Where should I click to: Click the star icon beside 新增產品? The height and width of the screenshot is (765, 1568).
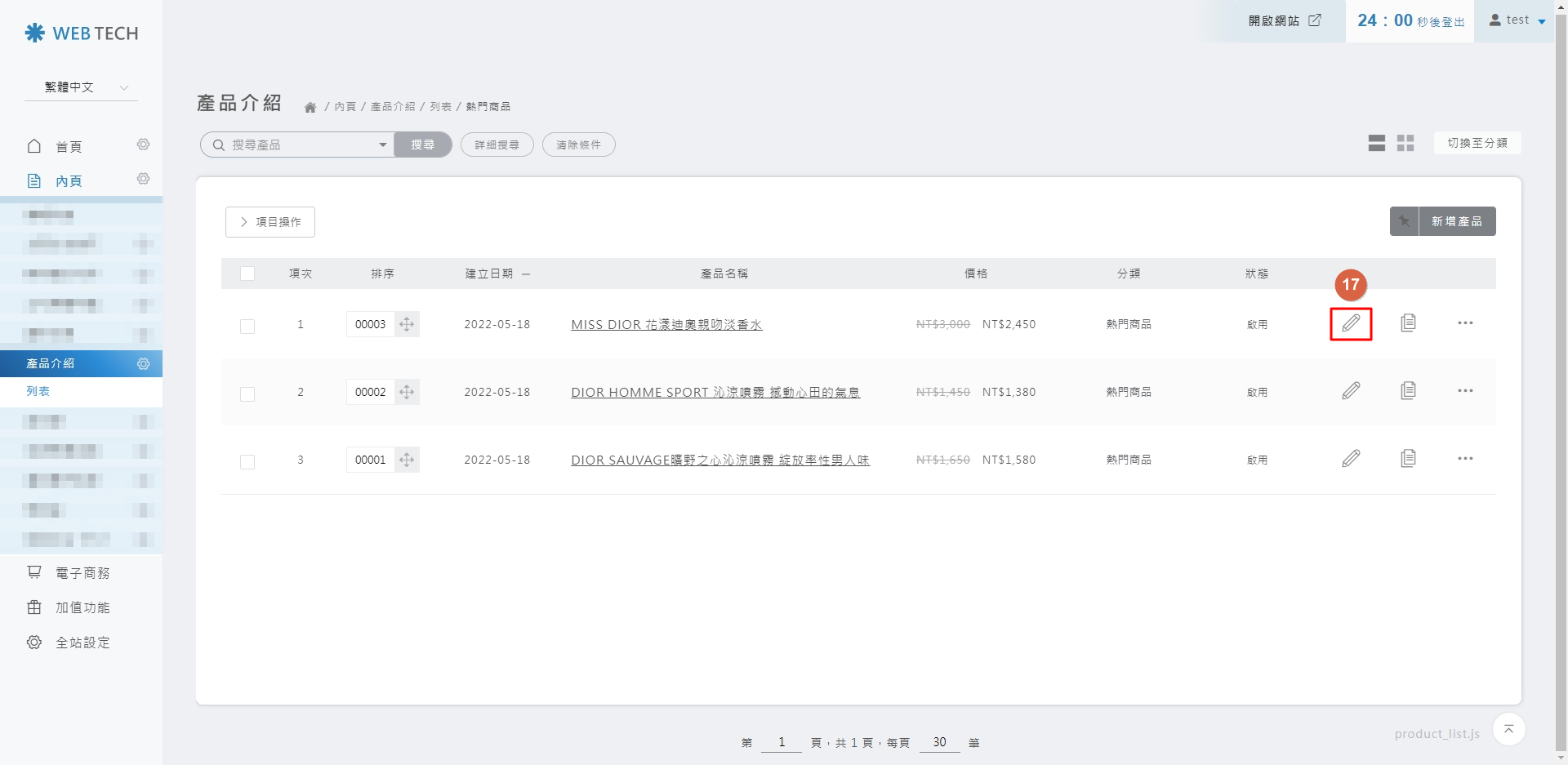tap(1405, 221)
